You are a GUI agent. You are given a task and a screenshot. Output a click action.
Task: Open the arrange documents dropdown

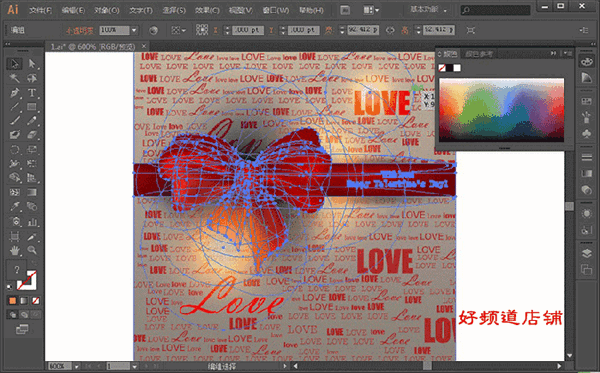pos(371,10)
